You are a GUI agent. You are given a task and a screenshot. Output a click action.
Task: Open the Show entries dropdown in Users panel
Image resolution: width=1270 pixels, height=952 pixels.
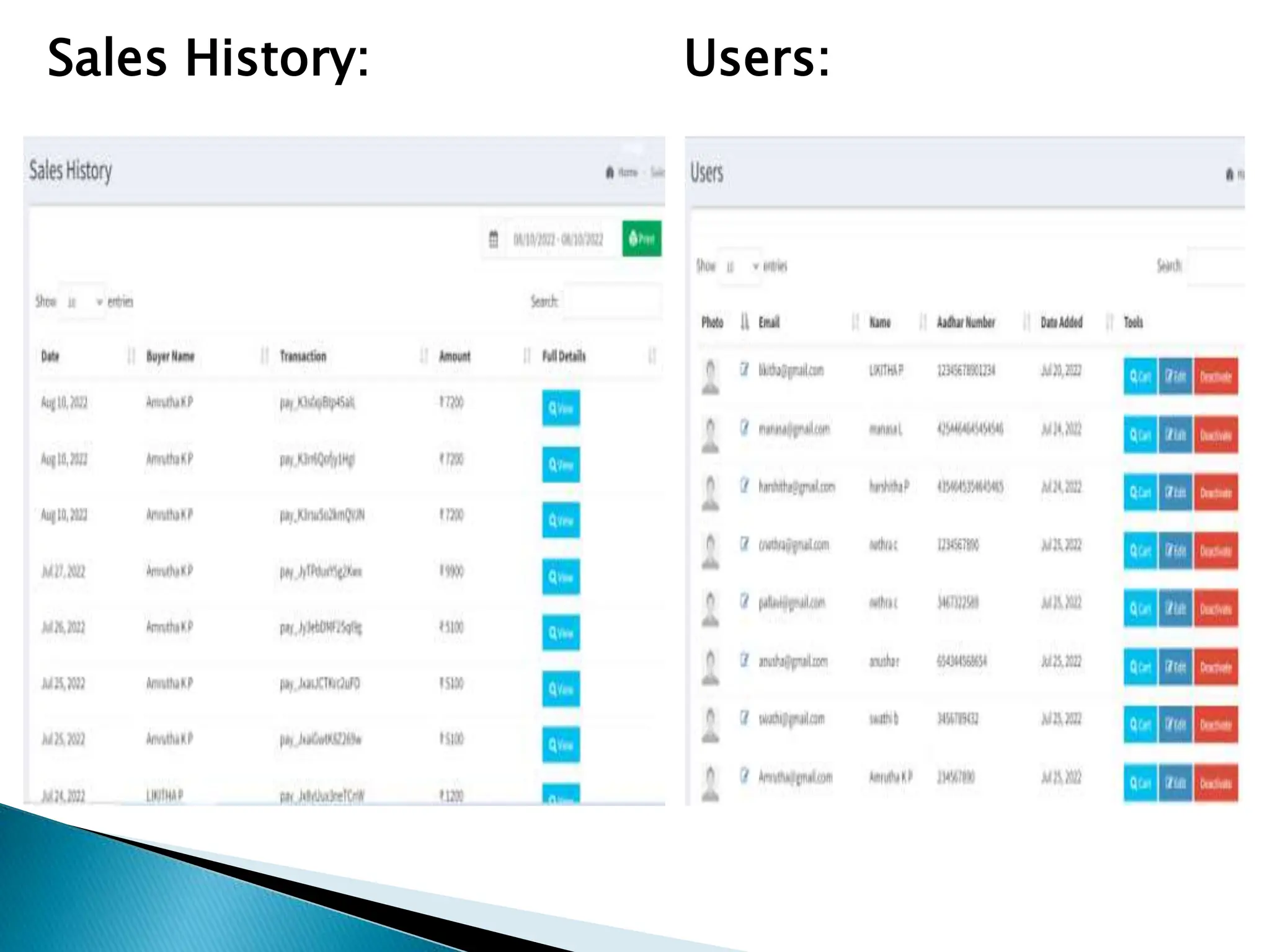coord(739,267)
